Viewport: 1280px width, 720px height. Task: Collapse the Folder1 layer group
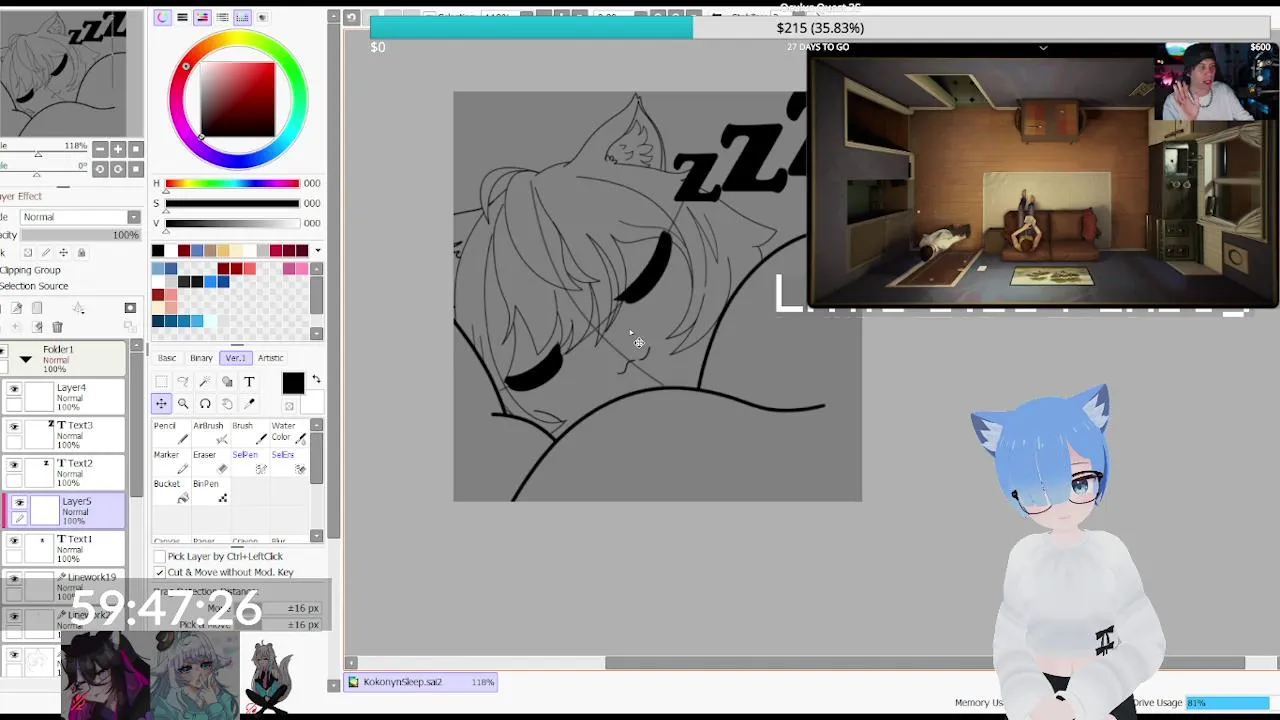[26, 359]
